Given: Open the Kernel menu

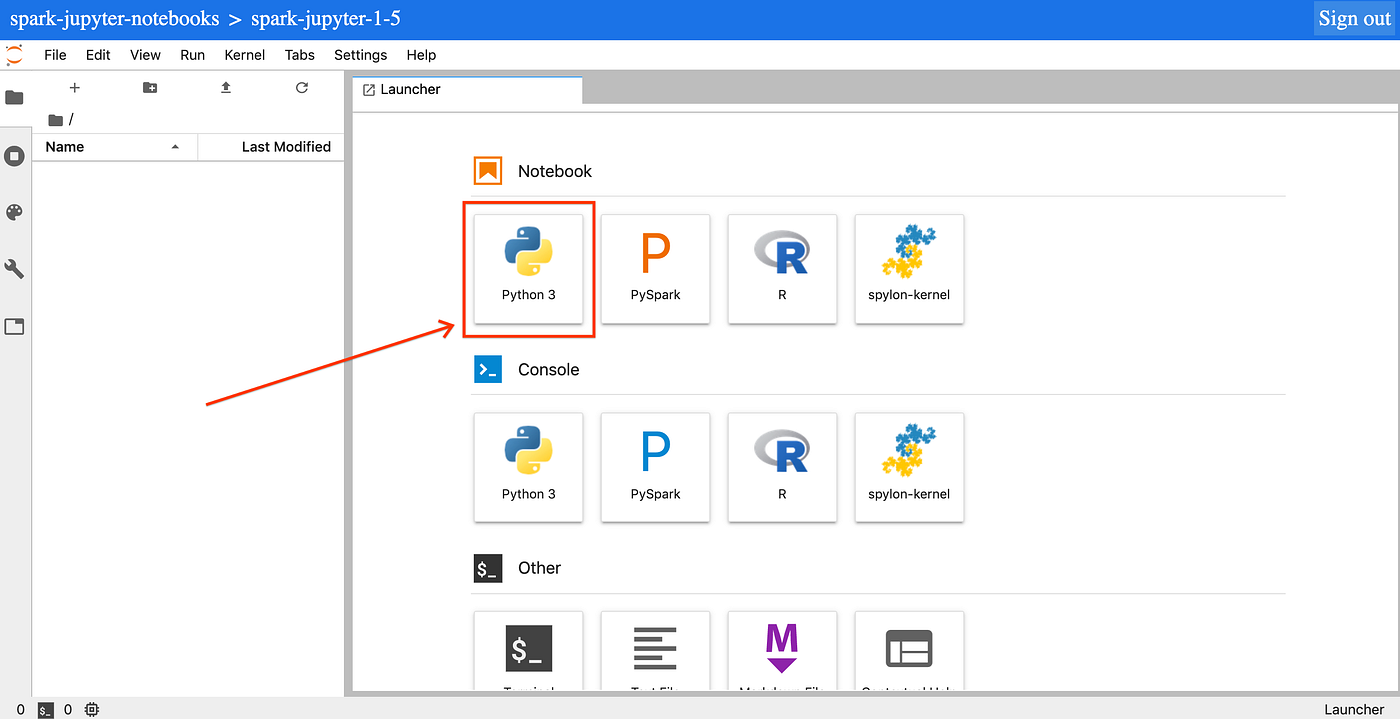Looking at the screenshot, I should (x=244, y=55).
